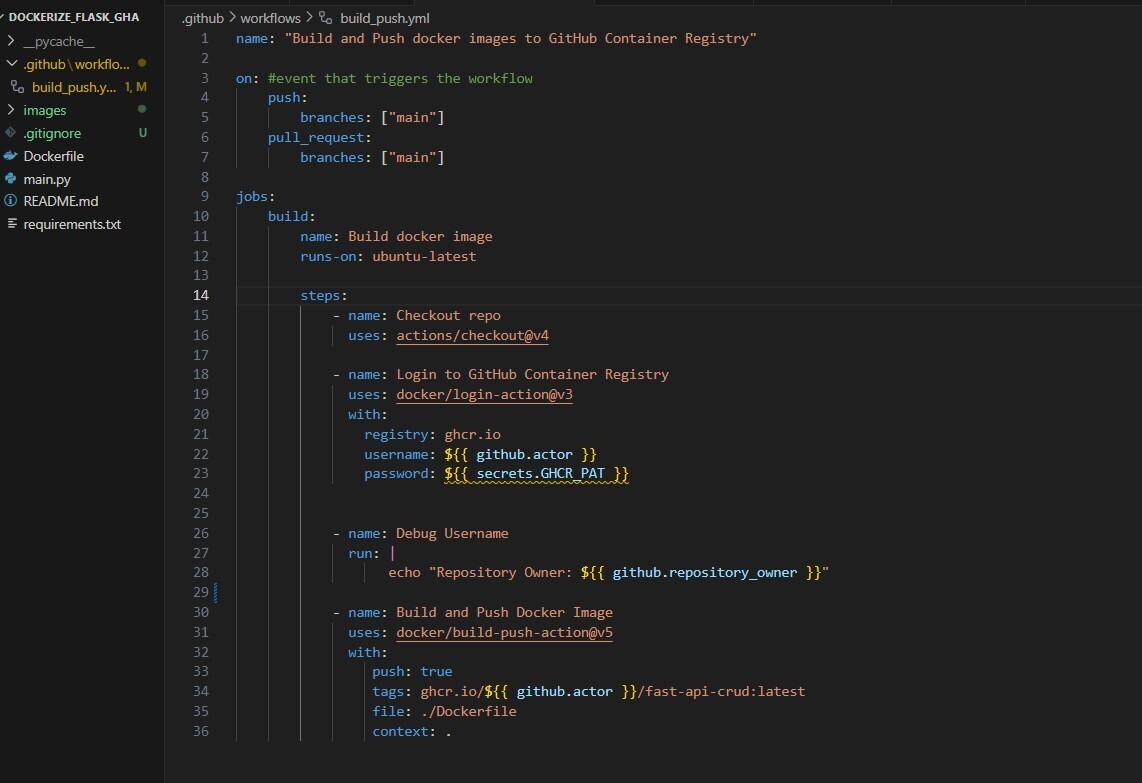The image size is (1142, 783).
Task: Open the actions/checkout@v4 link
Action: pos(473,336)
